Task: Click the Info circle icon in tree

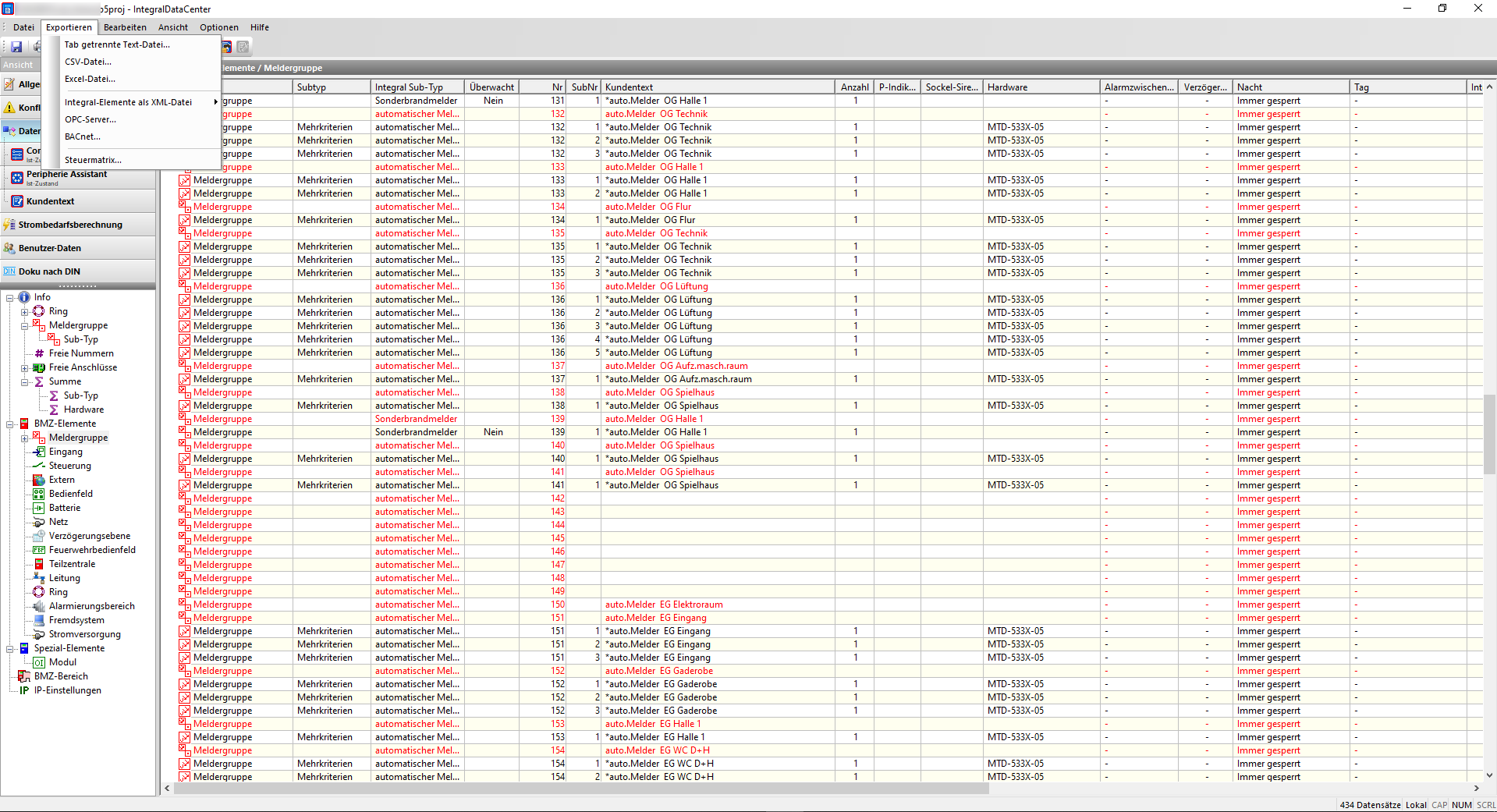Action: tap(24, 297)
